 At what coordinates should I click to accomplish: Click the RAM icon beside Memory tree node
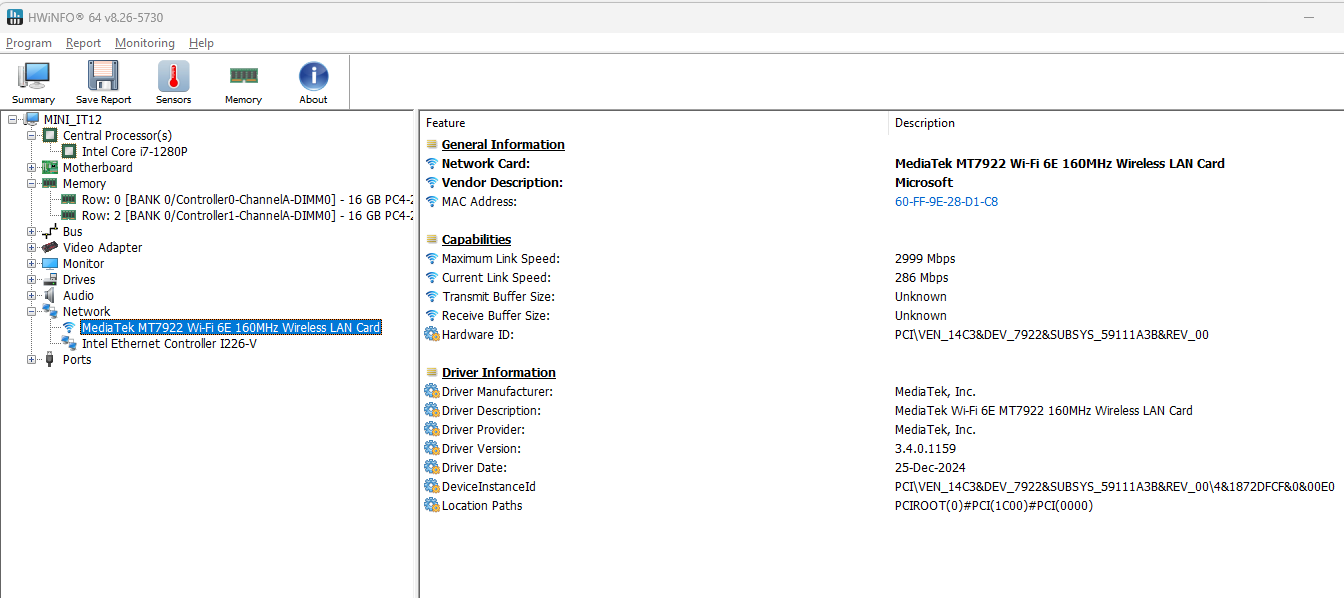click(x=50, y=184)
